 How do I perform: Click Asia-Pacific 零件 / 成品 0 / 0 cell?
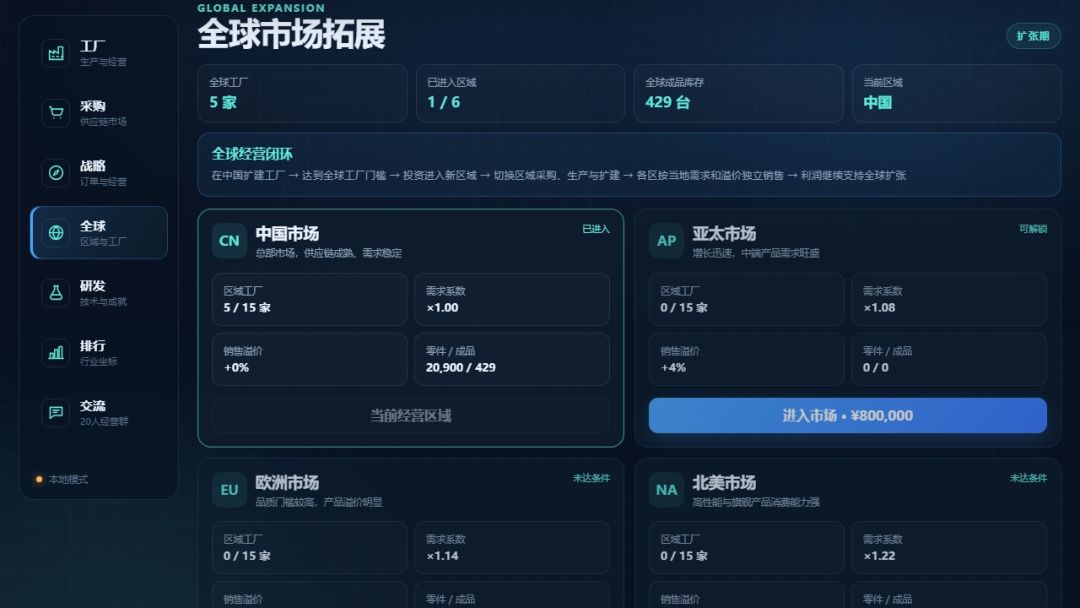(949, 359)
